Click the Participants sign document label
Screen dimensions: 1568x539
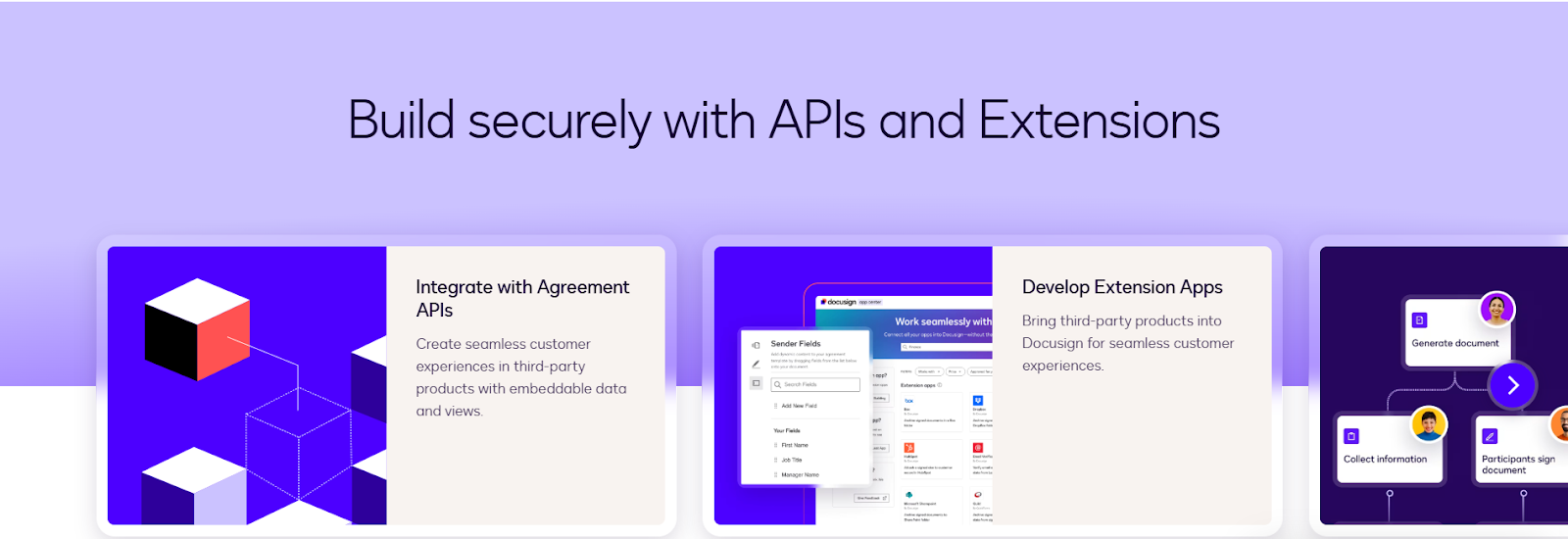click(1518, 465)
